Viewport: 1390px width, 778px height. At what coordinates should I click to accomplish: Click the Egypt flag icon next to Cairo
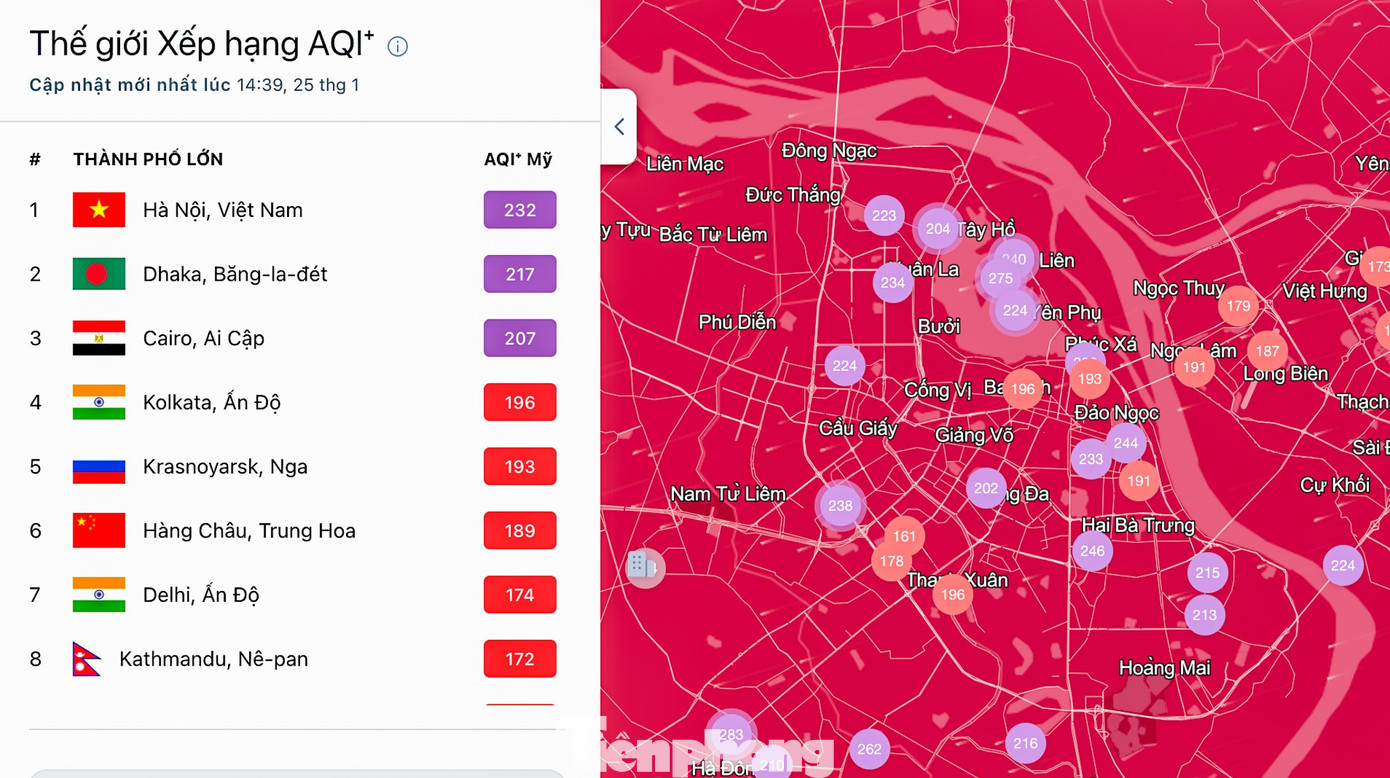pyautogui.click(x=99, y=338)
